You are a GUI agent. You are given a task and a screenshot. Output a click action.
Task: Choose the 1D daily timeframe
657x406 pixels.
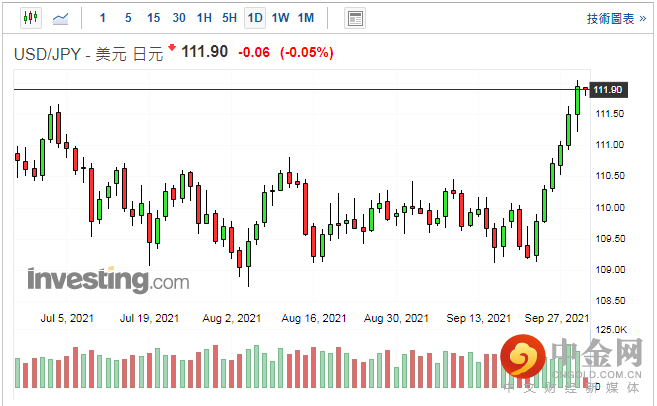tap(255, 18)
